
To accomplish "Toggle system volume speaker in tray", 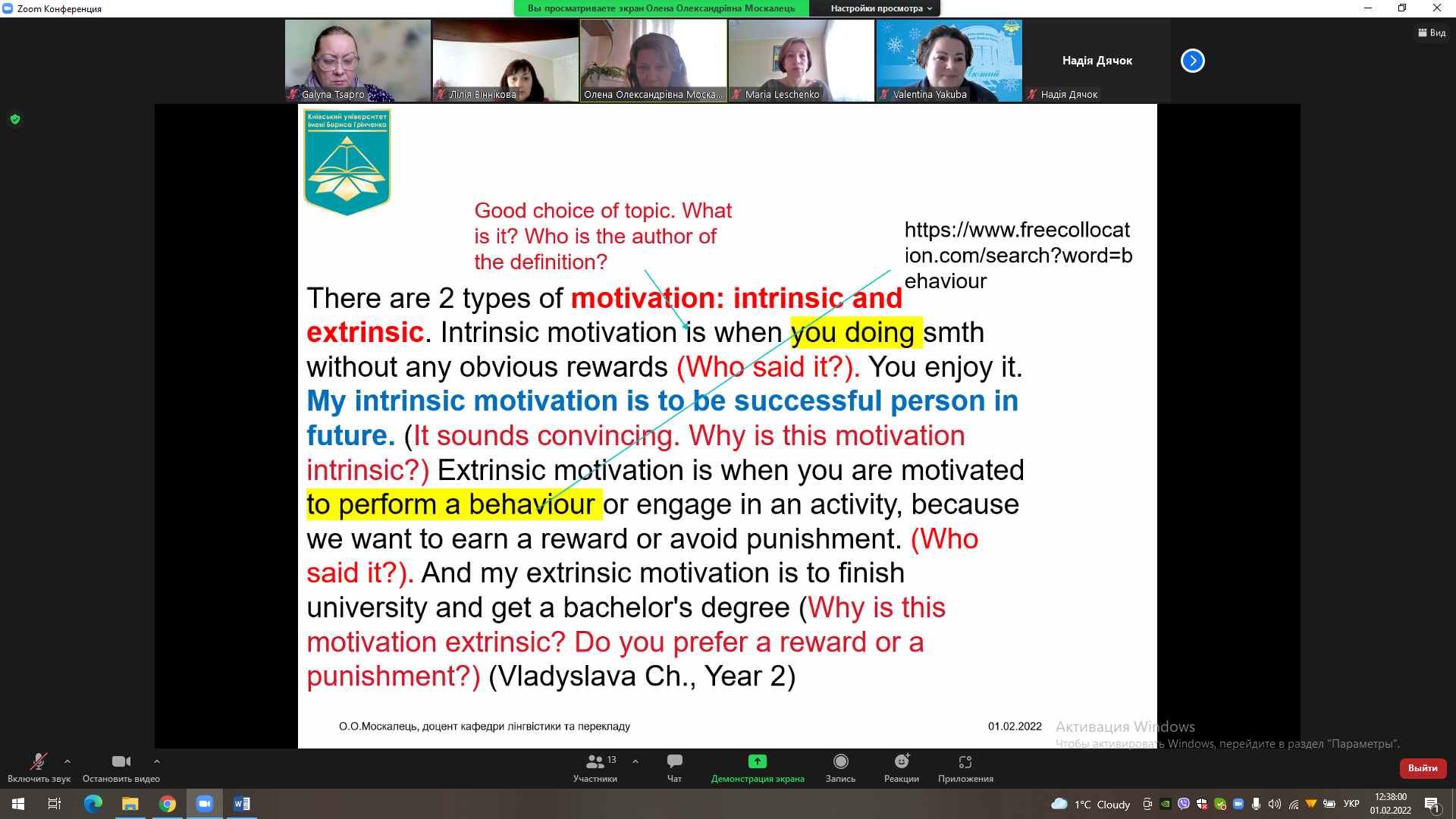I will (1274, 804).
